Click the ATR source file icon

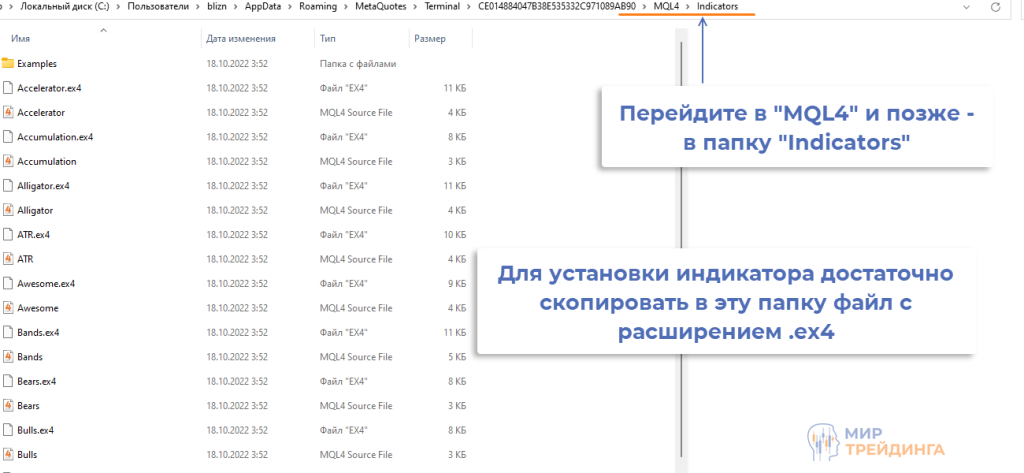(x=8, y=259)
